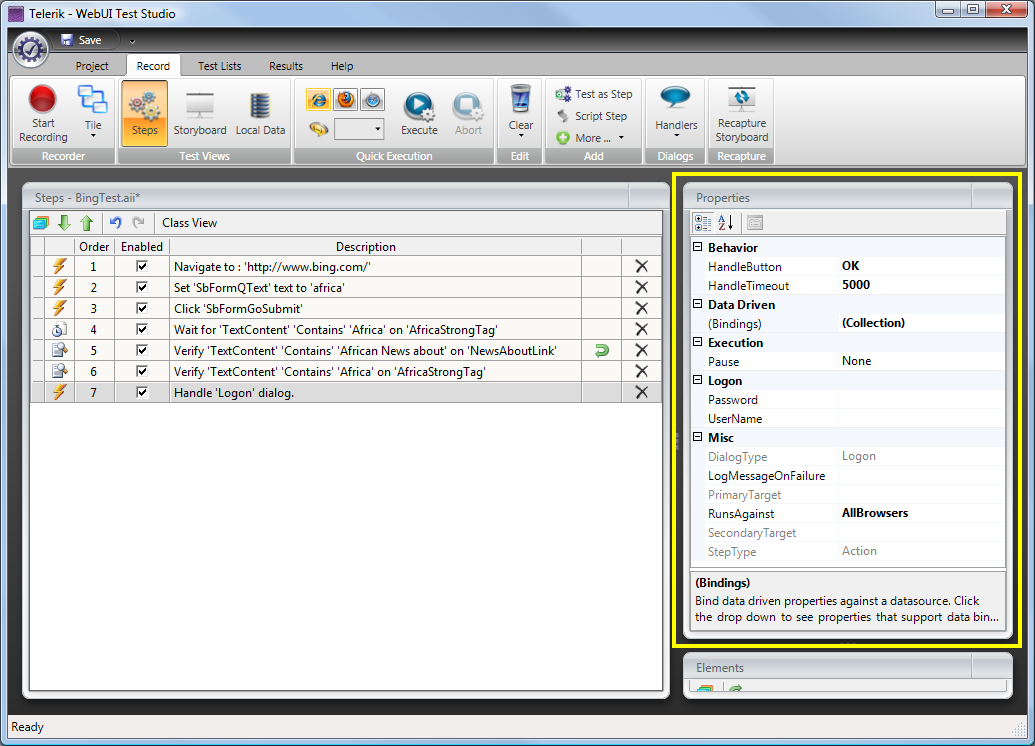
Task: Delete the Set 'SbFormQText' step
Action: [x=641, y=287]
